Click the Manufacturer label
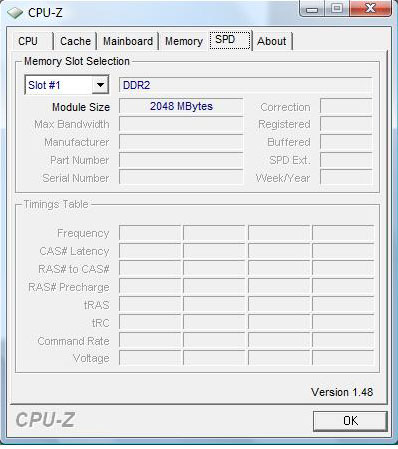 coord(77,142)
